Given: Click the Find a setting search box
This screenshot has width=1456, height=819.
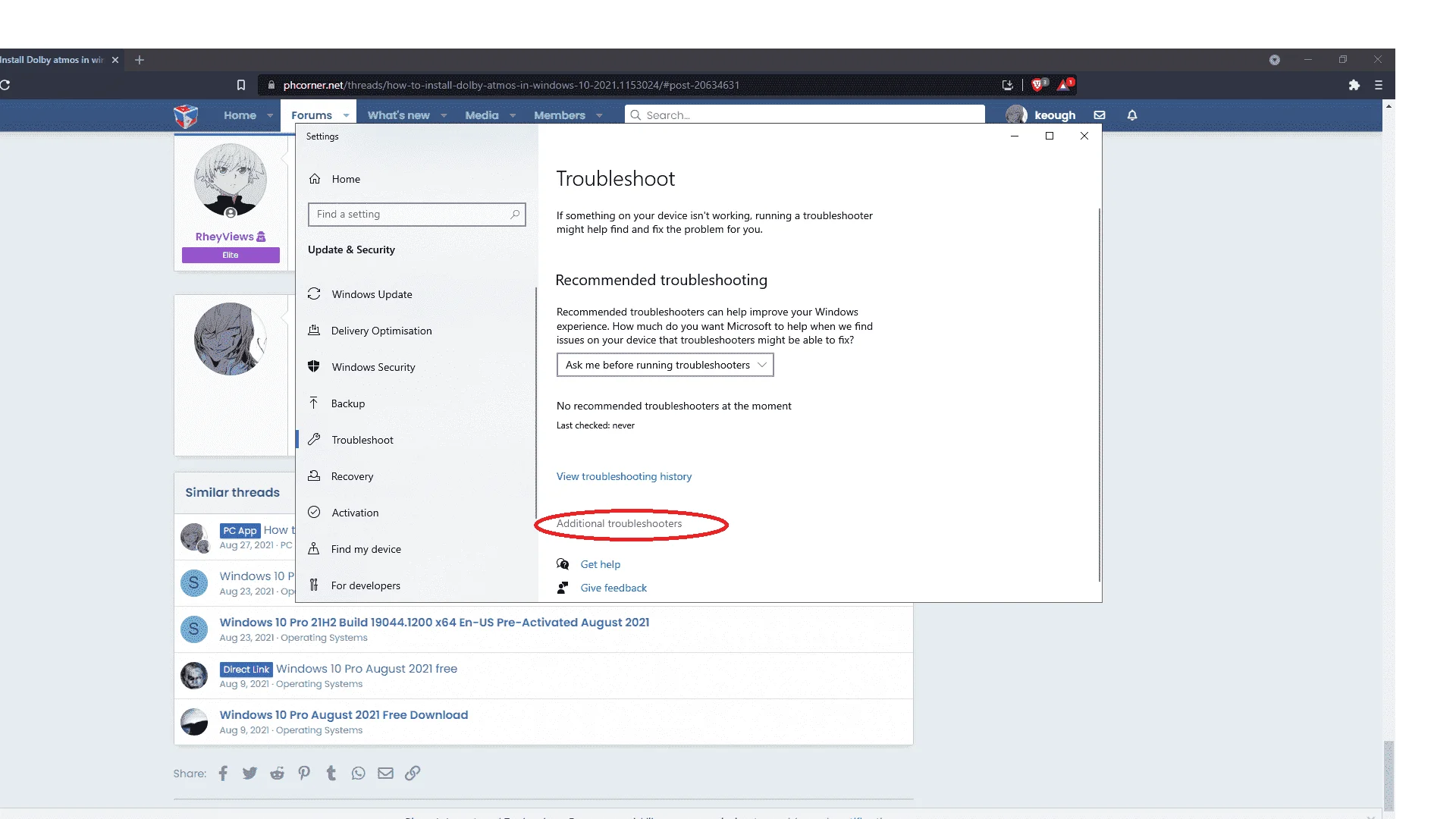Looking at the screenshot, I should pyautogui.click(x=416, y=215).
